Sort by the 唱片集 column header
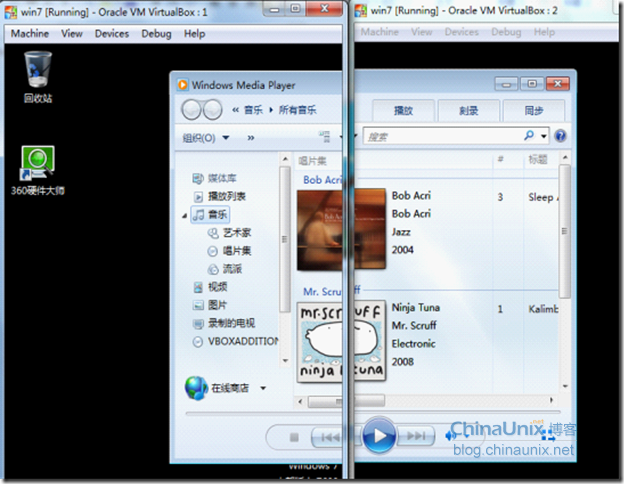624x484 pixels. click(313, 161)
